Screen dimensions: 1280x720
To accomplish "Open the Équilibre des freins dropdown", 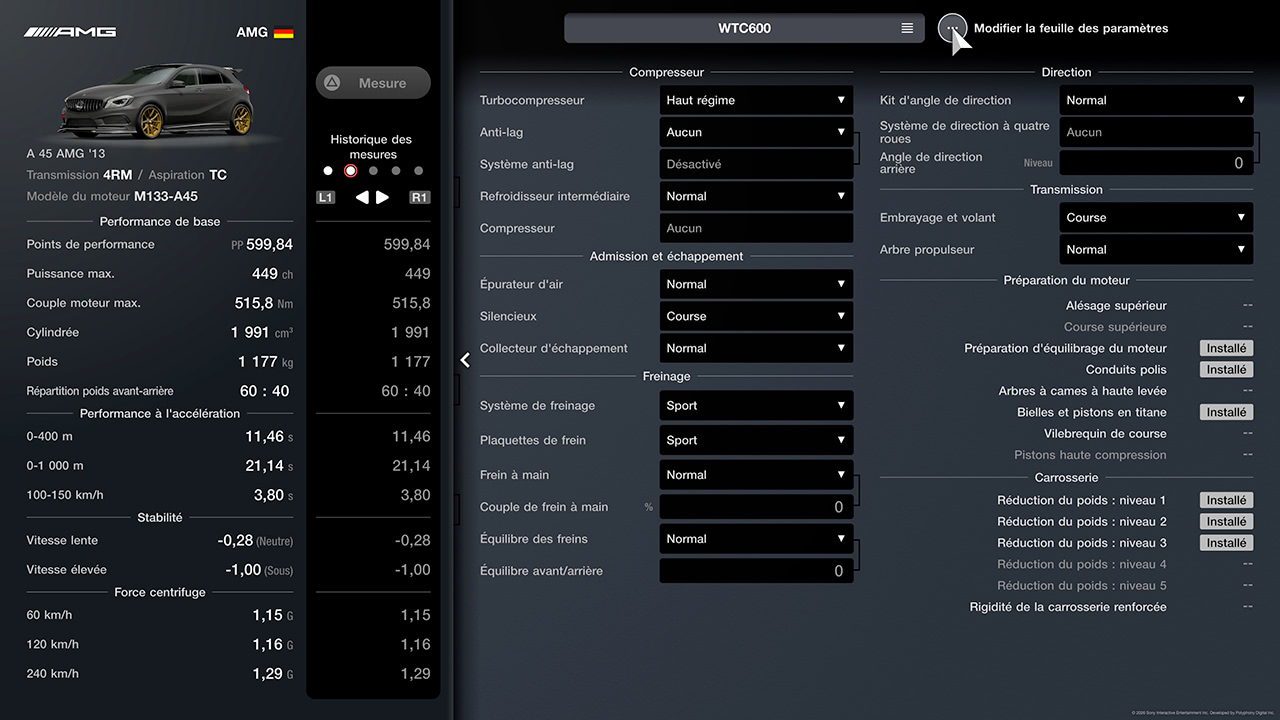I will click(x=756, y=538).
